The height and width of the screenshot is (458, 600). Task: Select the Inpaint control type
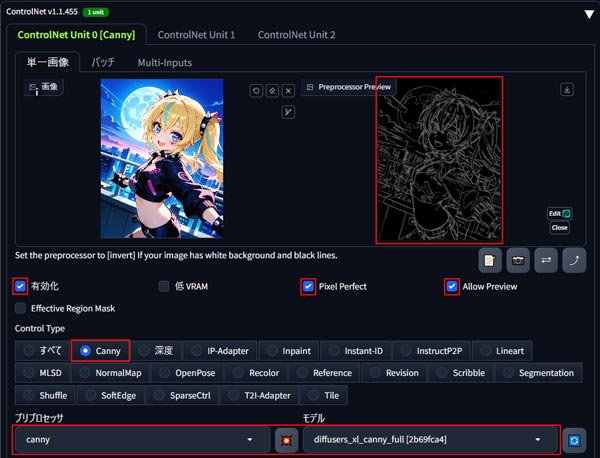(x=289, y=351)
